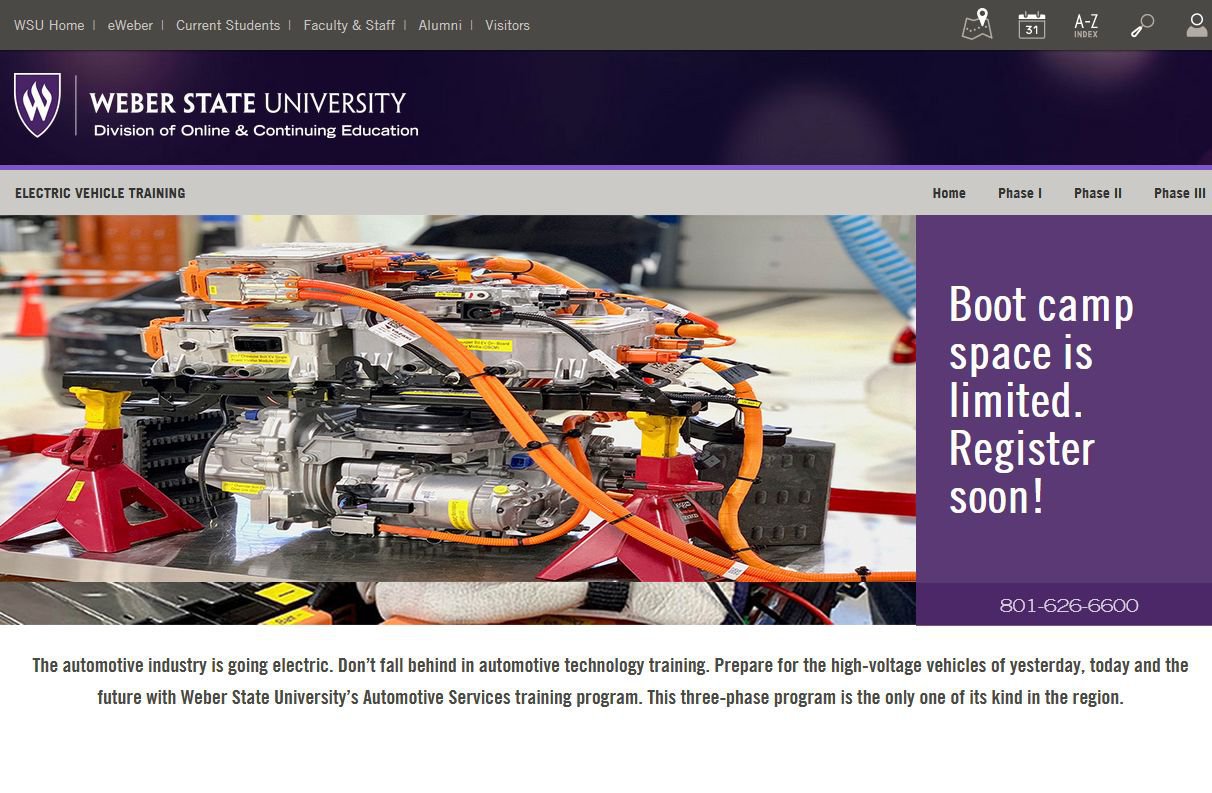Image resolution: width=1212 pixels, height=793 pixels.
Task: Open the eWeber link
Action: tap(130, 25)
